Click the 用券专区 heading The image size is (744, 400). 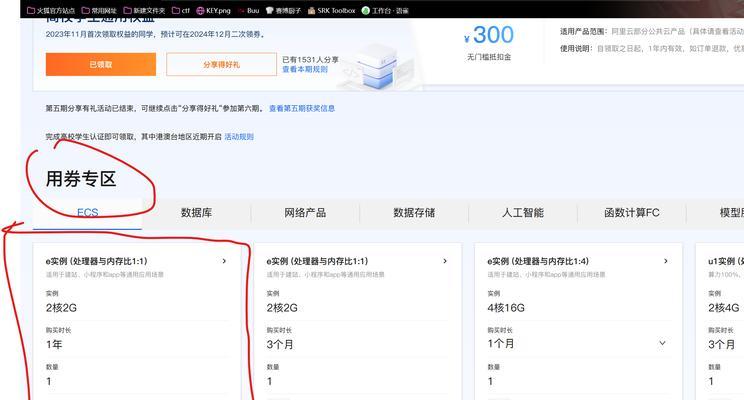click(81, 179)
